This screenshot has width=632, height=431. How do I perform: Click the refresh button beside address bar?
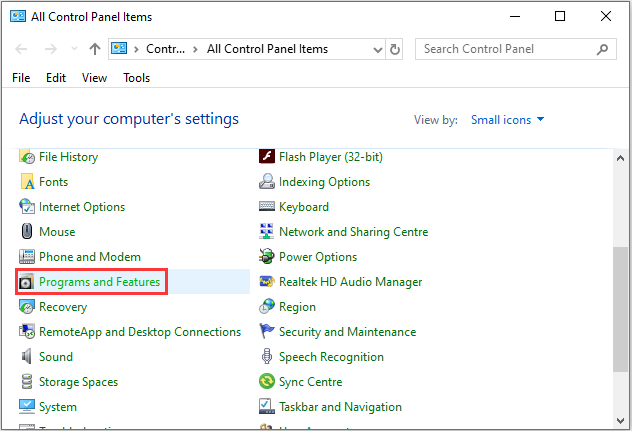click(395, 49)
